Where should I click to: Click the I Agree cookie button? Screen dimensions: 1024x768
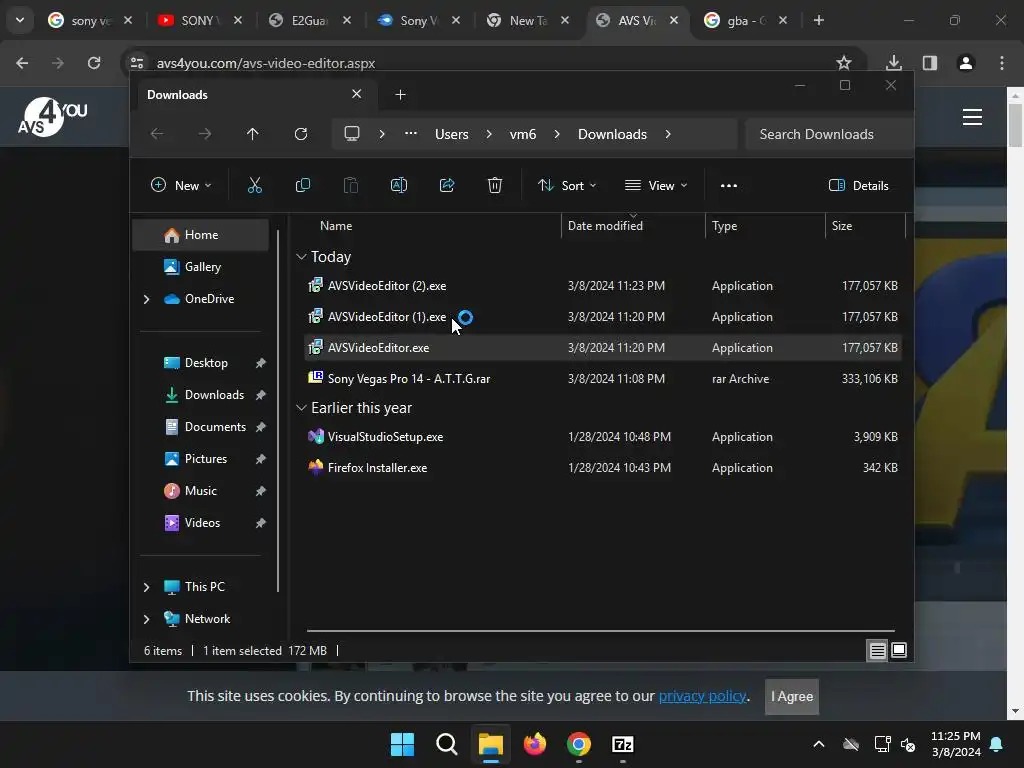[792, 696]
